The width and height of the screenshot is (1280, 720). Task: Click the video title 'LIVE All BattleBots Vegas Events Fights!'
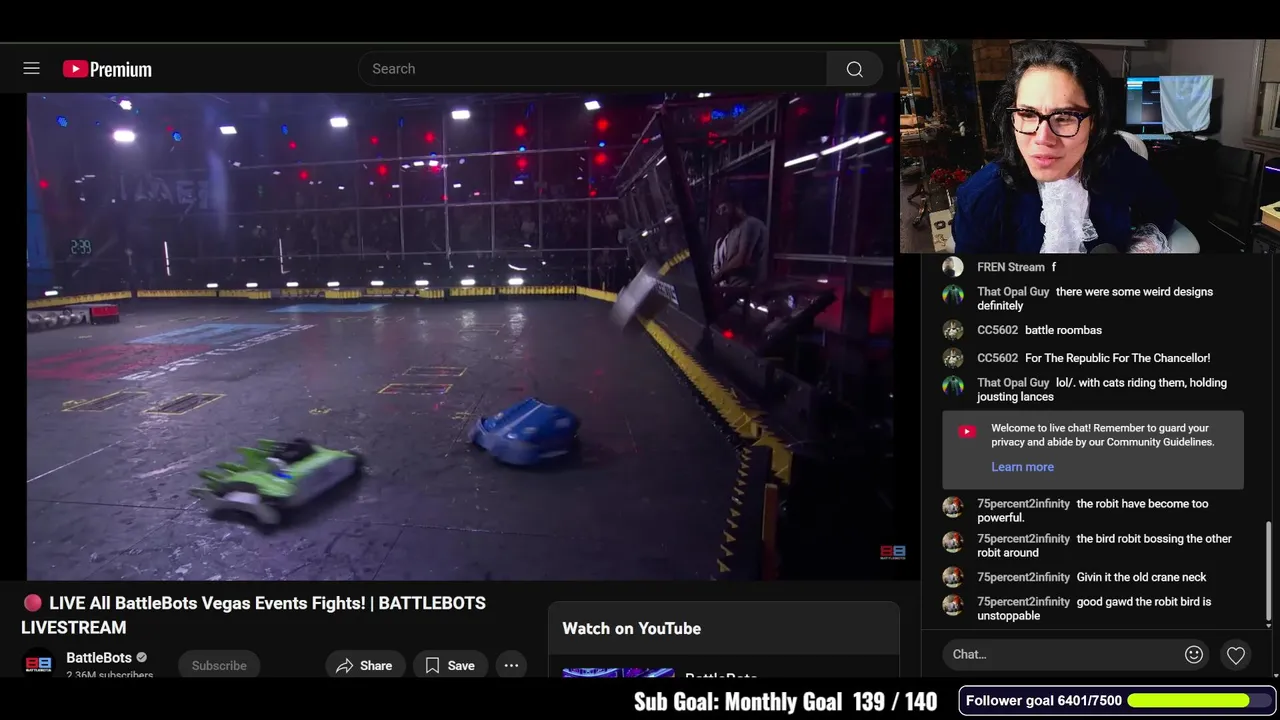click(x=253, y=615)
